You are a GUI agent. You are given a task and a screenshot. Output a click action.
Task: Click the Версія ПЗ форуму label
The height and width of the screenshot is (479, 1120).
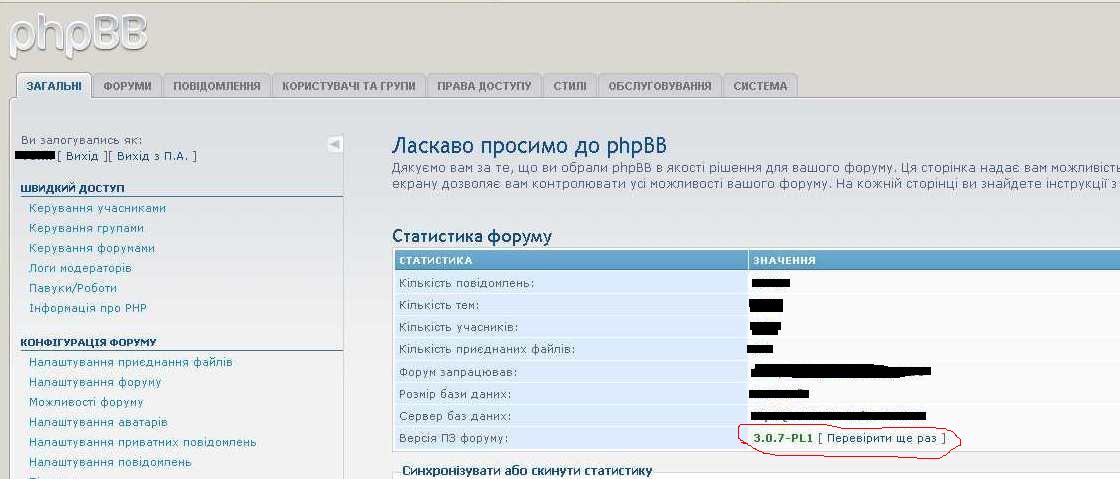454,438
